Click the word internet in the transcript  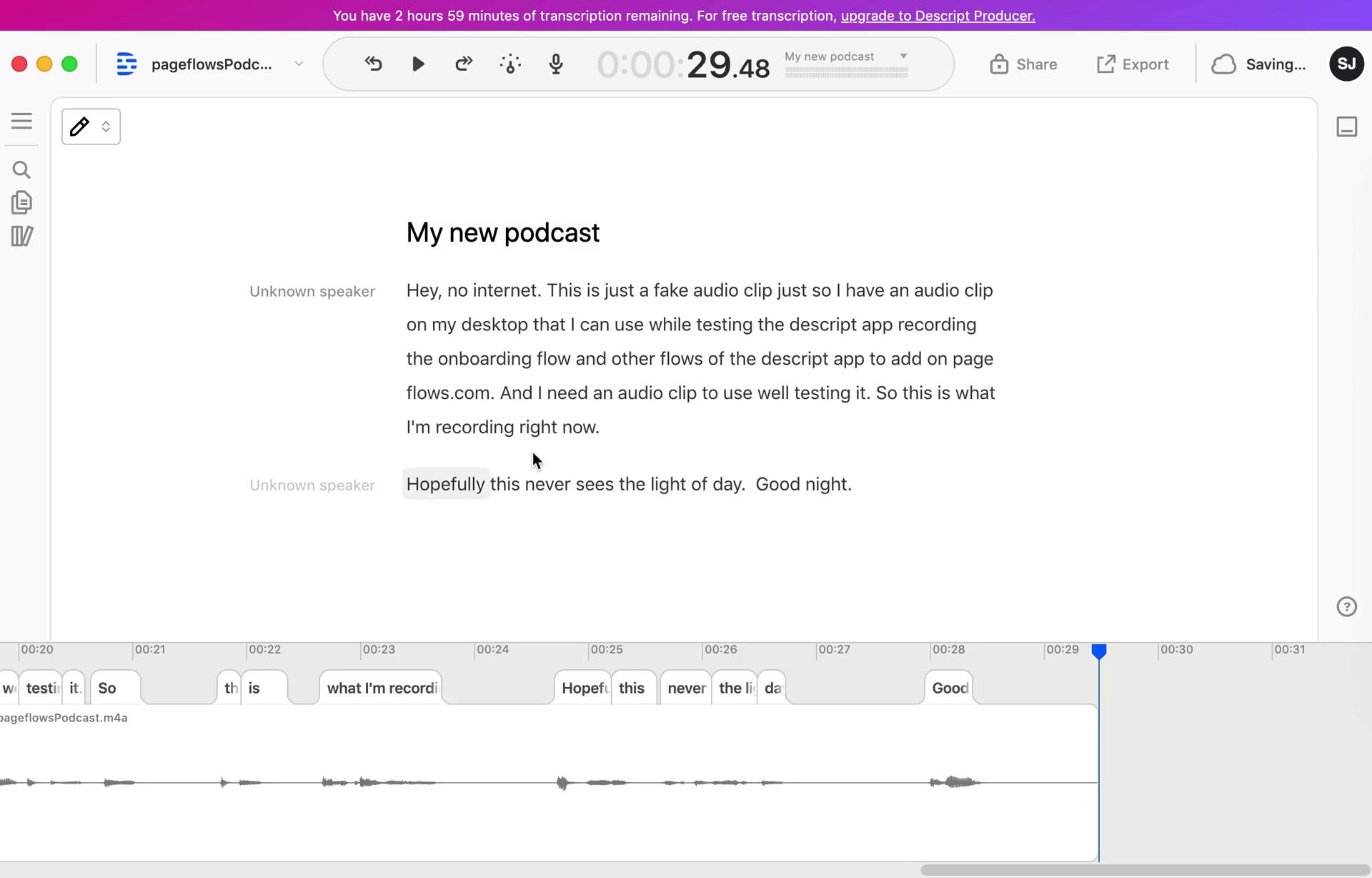click(x=506, y=290)
